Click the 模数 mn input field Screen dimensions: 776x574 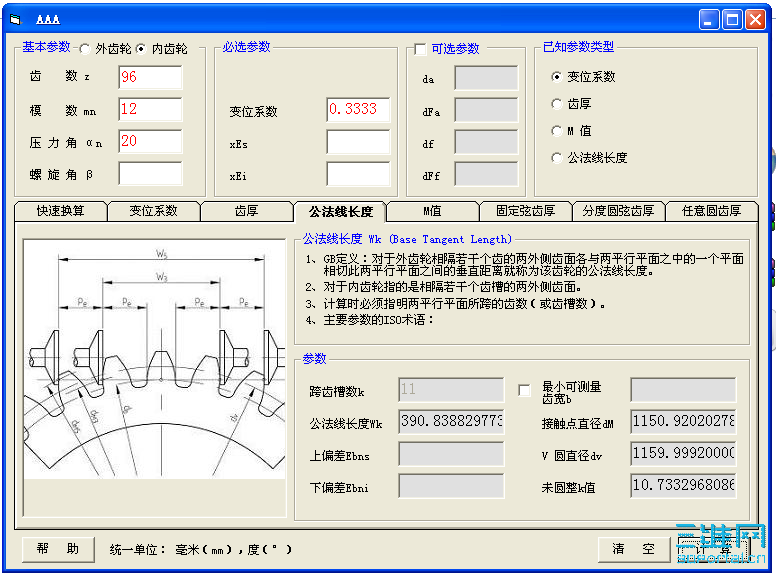pos(150,109)
